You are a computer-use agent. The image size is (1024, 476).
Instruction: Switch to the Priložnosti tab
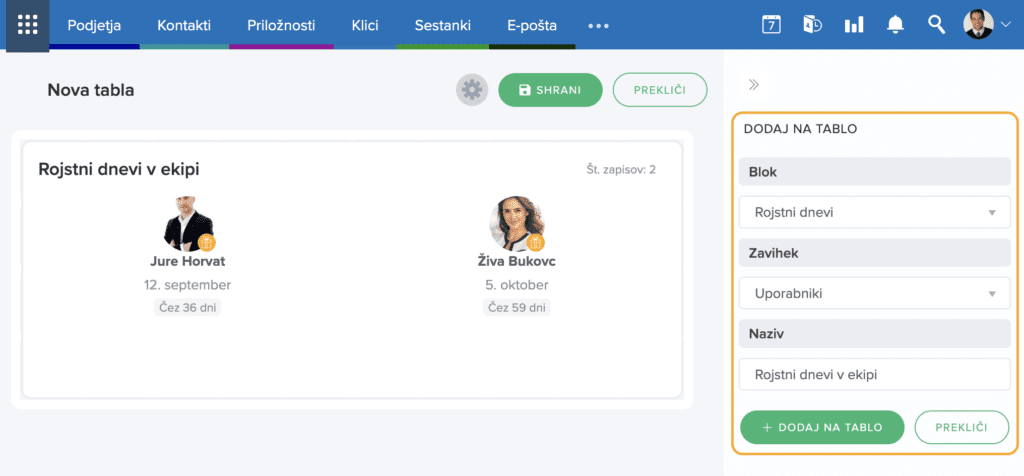280,25
